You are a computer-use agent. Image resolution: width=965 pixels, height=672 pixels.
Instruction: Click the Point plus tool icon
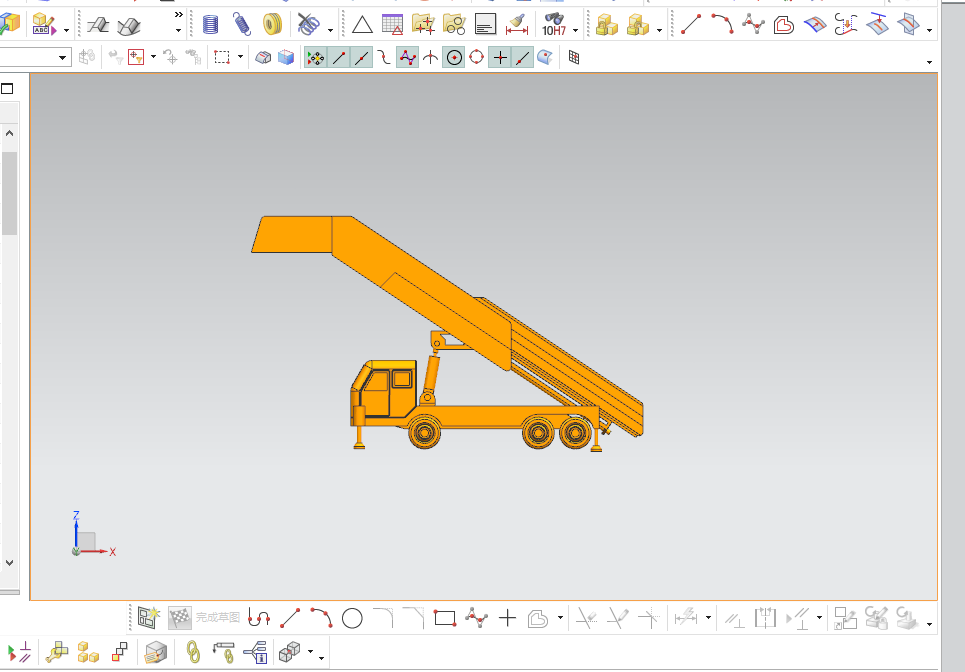[507, 618]
